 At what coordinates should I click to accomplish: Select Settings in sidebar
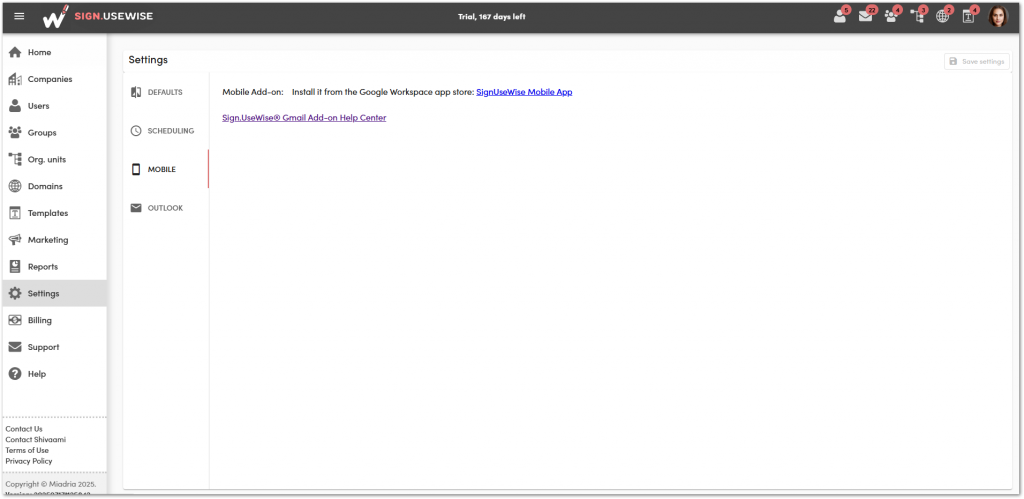click(54, 293)
